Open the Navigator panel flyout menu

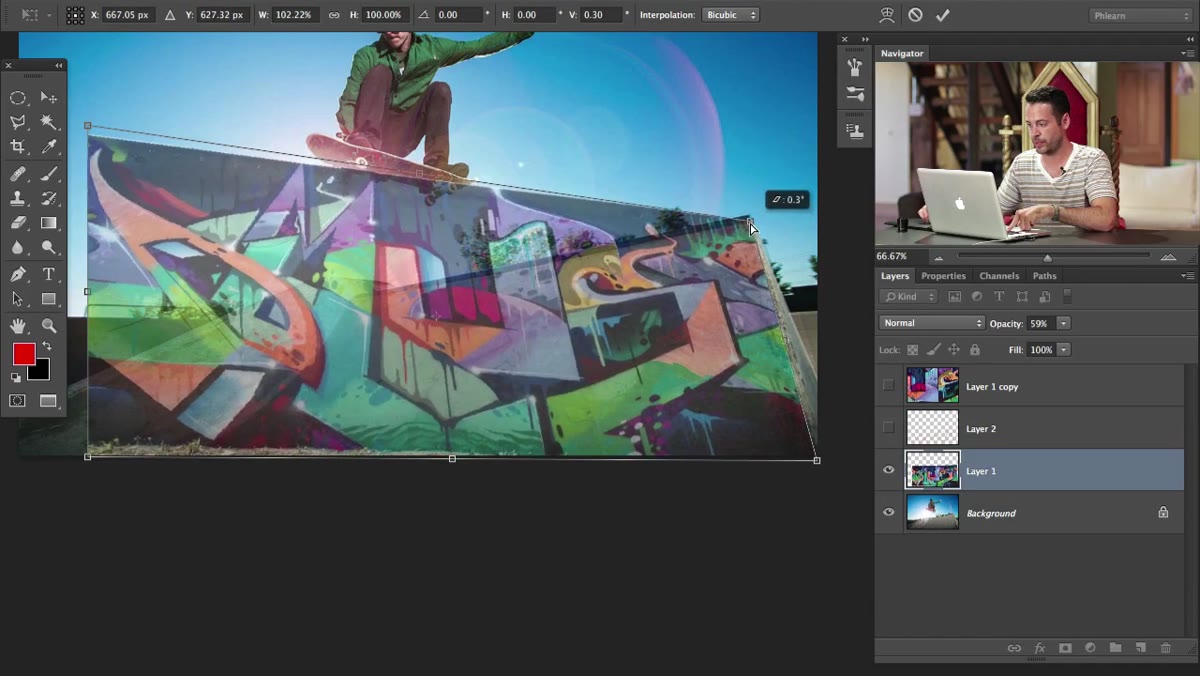tap(1188, 53)
